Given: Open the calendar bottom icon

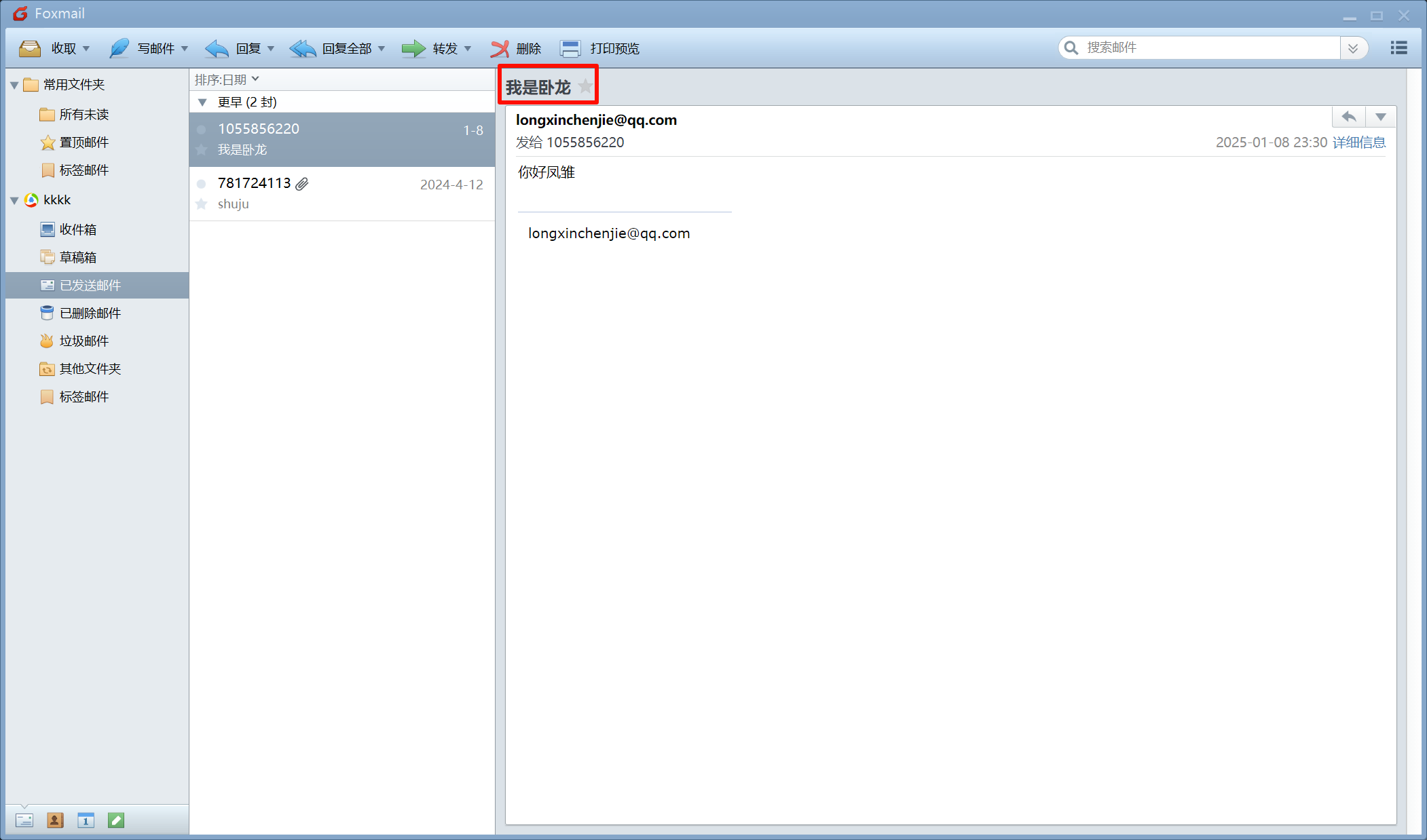Looking at the screenshot, I should coord(86,820).
